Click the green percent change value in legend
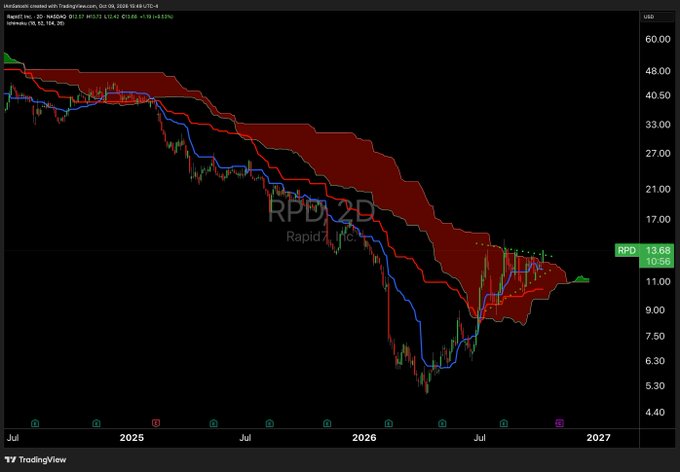 pyautogui.click(x=165, y=17)
